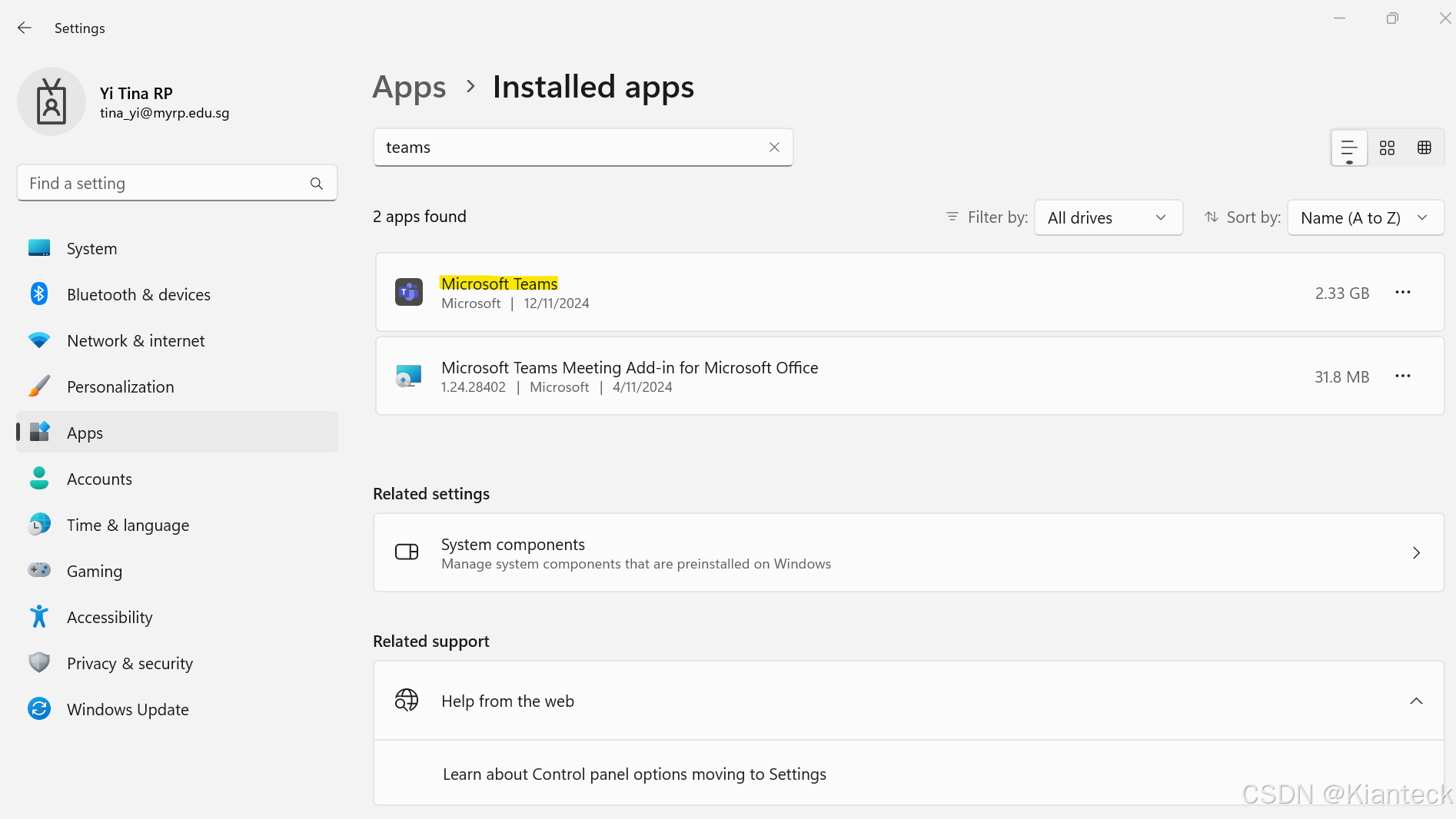The height and width of the screenshot is (819, 1456).
Task: Collapse the Help from the web section
Action: coord(1416,701)
